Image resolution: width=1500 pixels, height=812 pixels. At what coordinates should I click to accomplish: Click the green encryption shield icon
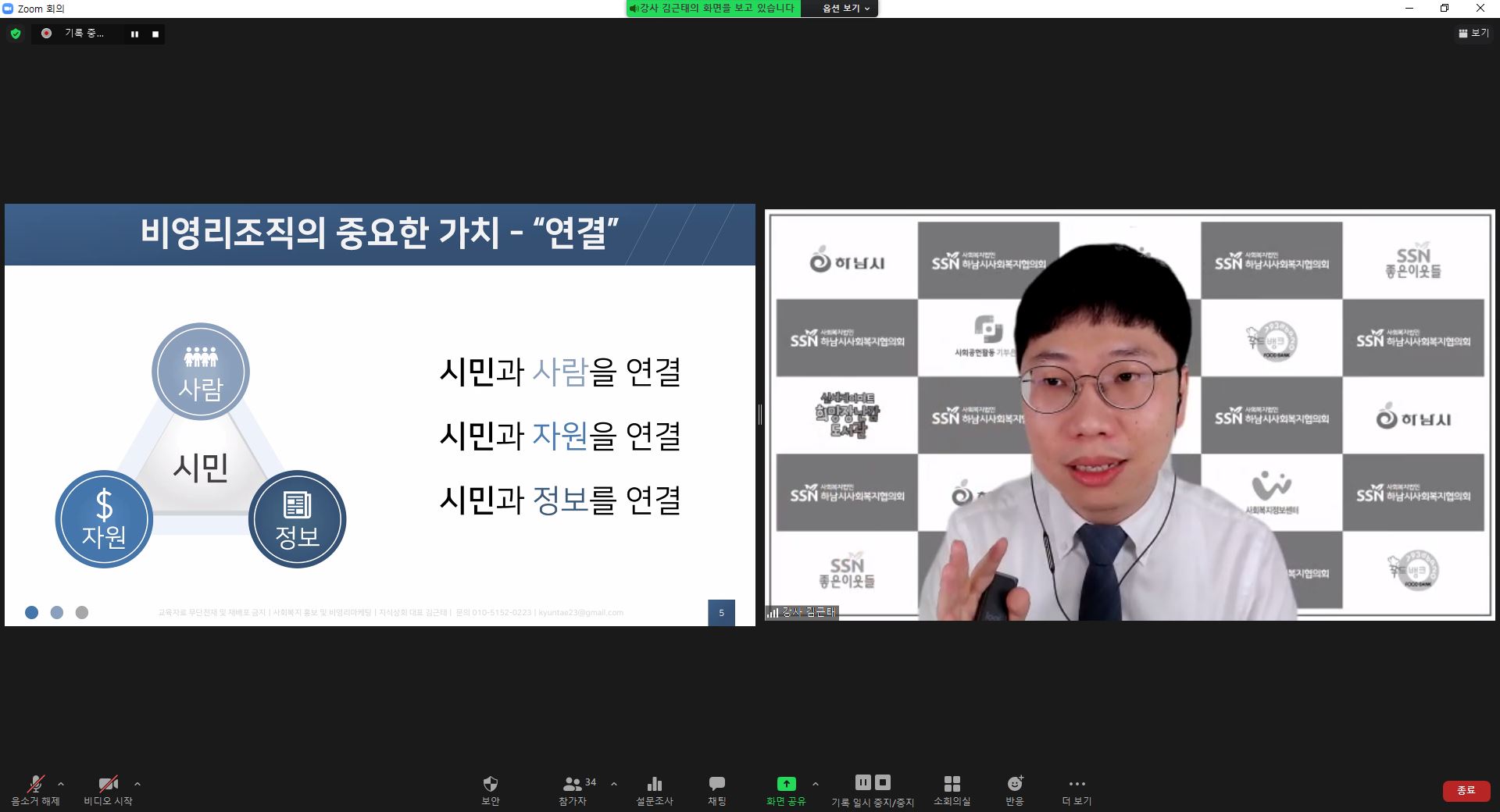[x=16, y=34]
